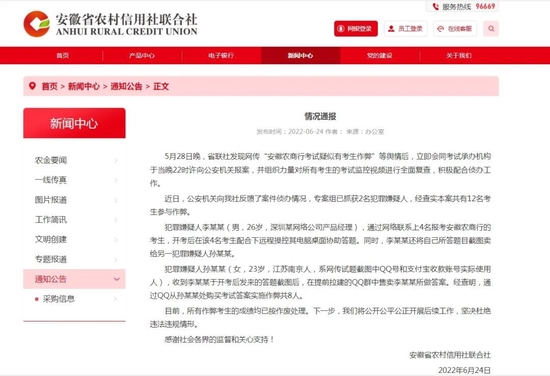This screenshot has width=550, height=376.
Task: Open 产品中心 navigation item
Action: 142,55
